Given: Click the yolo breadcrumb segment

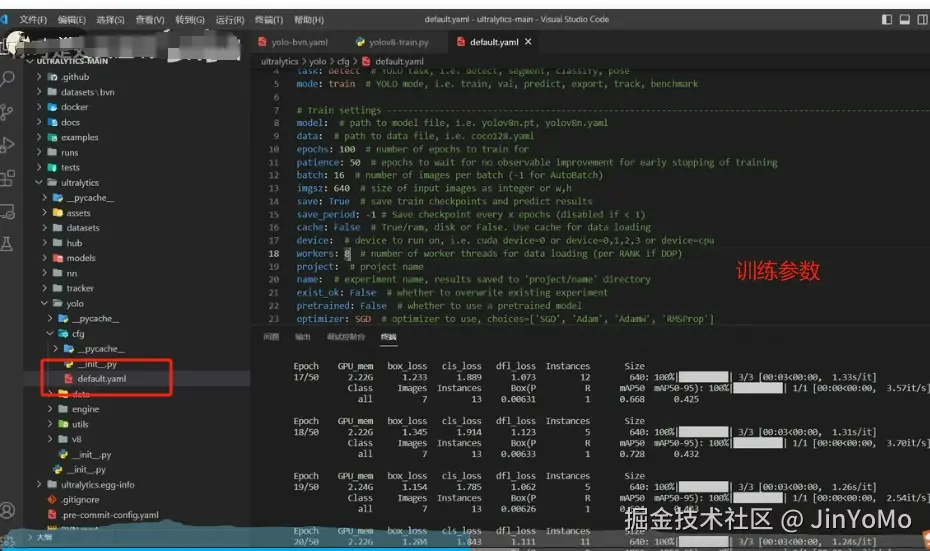Looking at the screenshot, I should pyautogui.click(x=317, y=61).
